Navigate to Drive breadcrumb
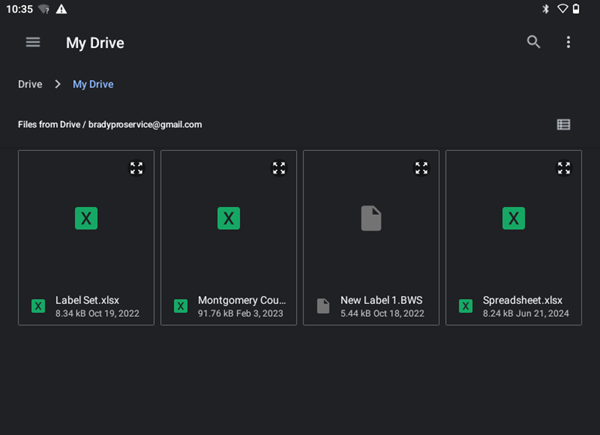 pyautogui.click(x=30, y=84)
